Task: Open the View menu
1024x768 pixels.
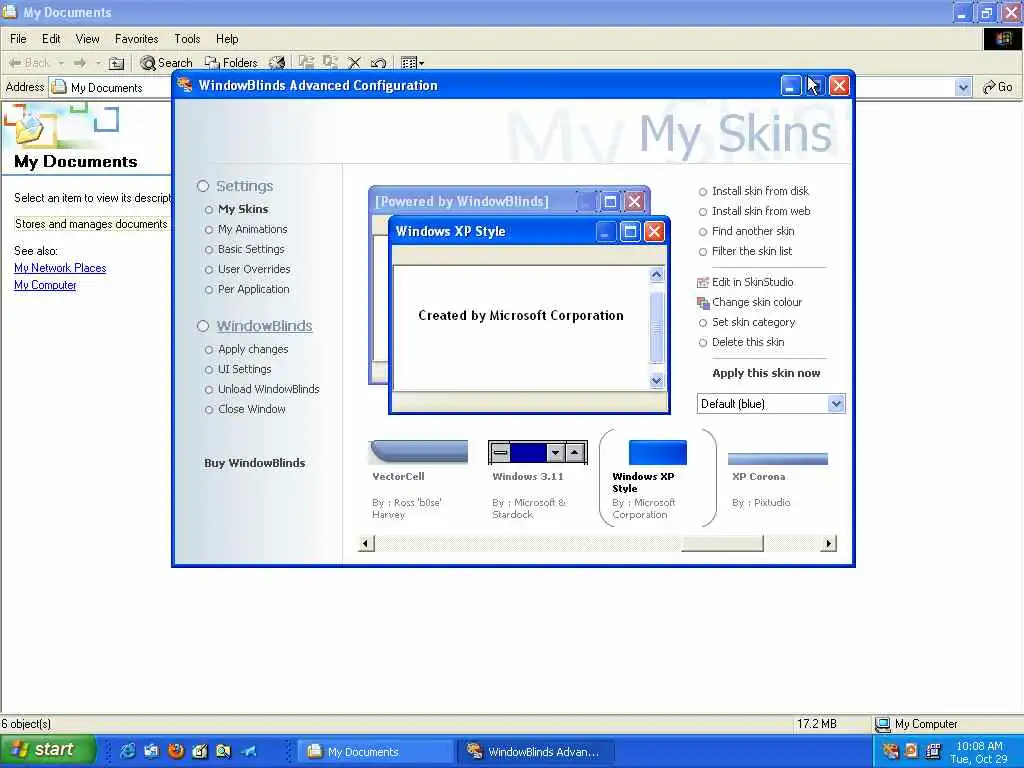Action: pos(88,39)
